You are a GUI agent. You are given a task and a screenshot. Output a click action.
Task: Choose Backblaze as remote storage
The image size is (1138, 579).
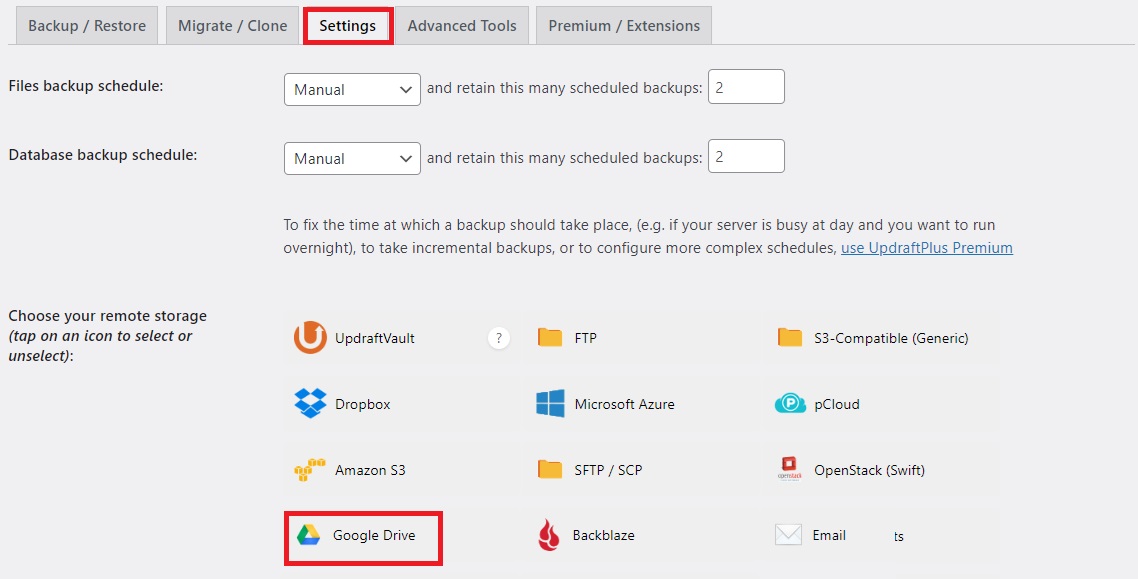[550, 536]
